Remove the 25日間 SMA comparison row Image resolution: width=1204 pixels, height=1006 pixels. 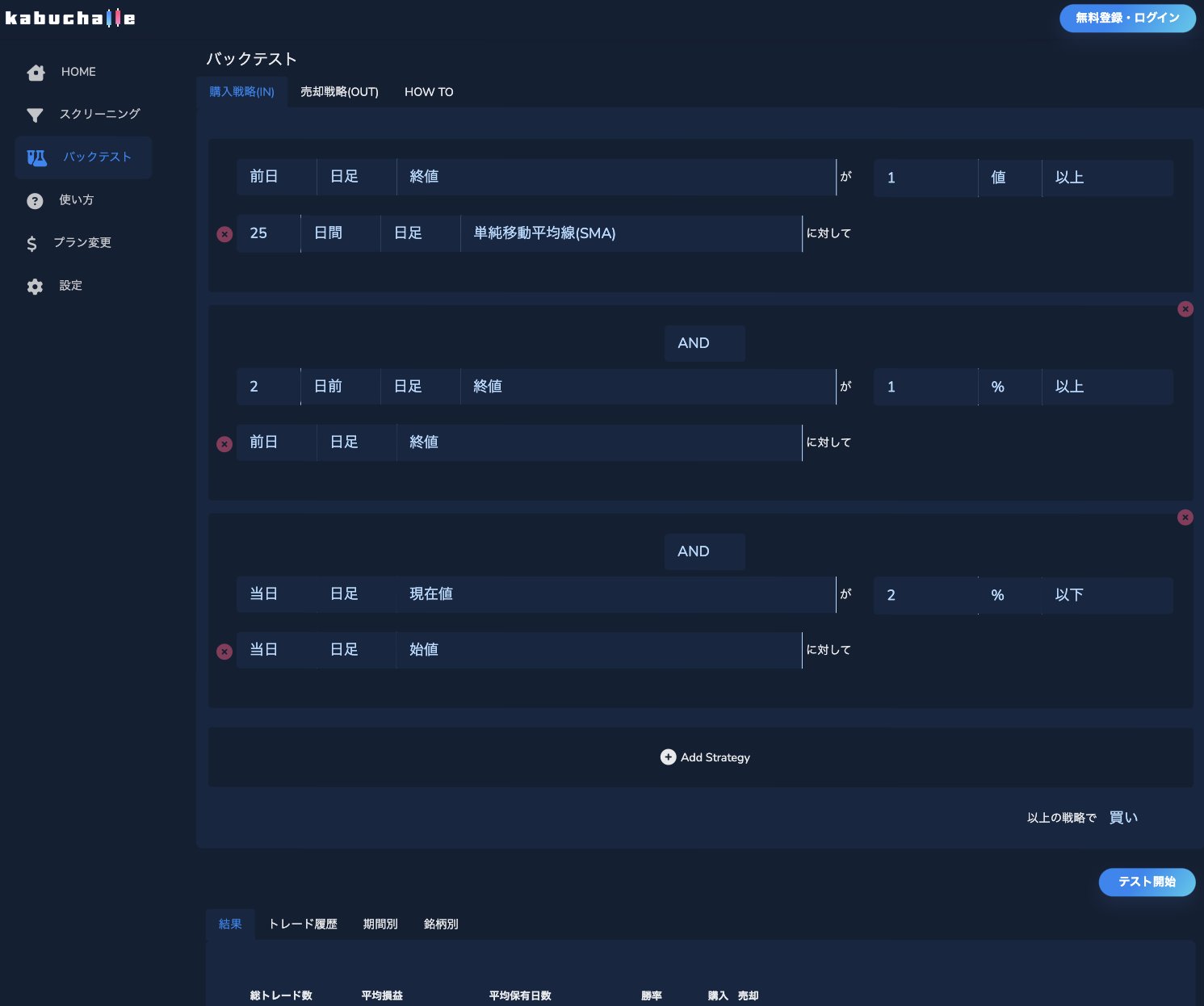(x=224, y=234)
